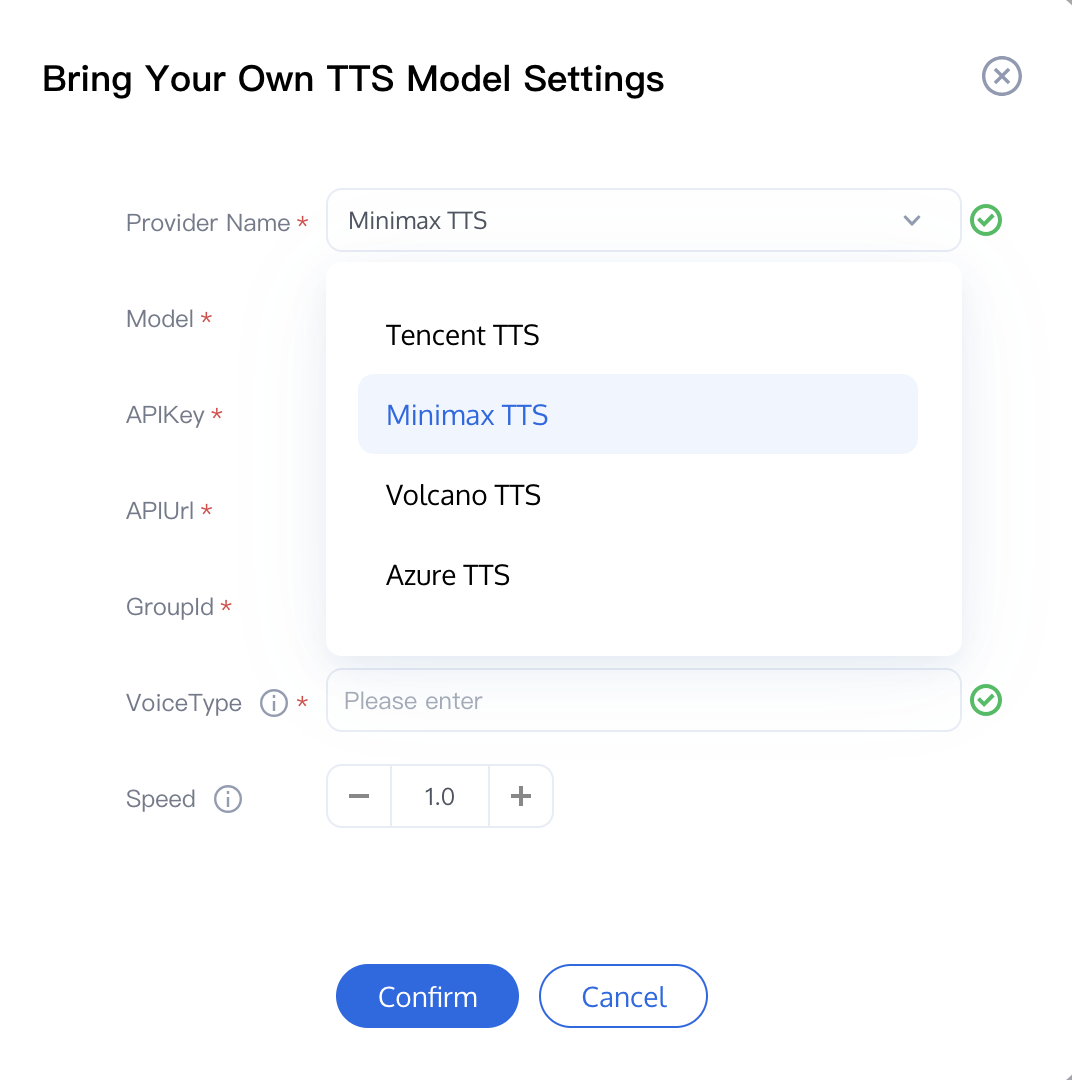Click the info icon next to VoiceType
The image size is (1072, 1080).
coord(273,703)
